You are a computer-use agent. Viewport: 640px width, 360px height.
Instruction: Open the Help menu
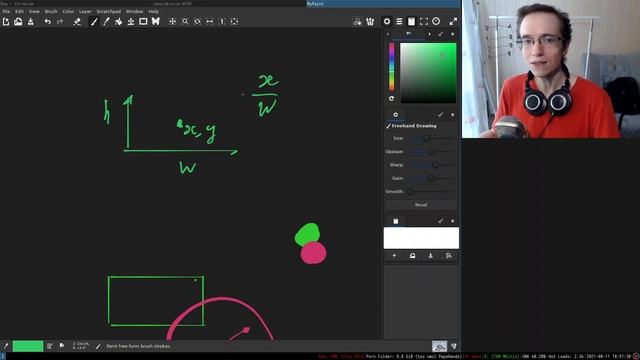153,11
